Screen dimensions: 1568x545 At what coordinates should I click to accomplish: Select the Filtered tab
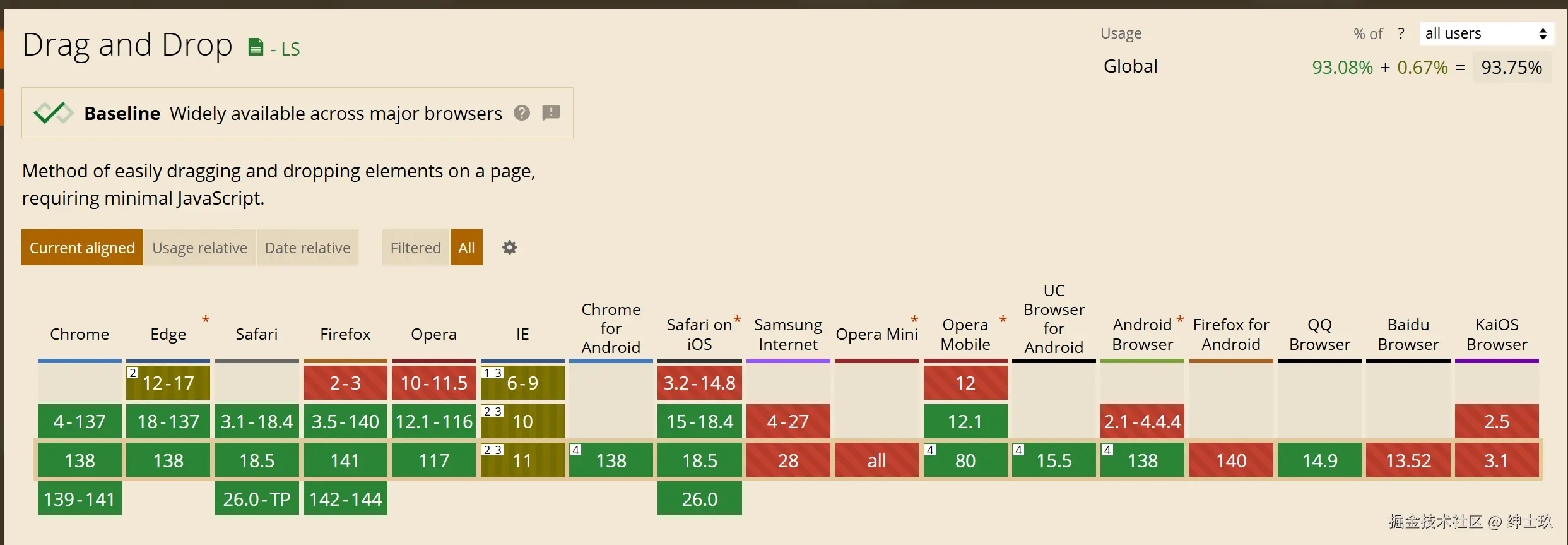415,248
